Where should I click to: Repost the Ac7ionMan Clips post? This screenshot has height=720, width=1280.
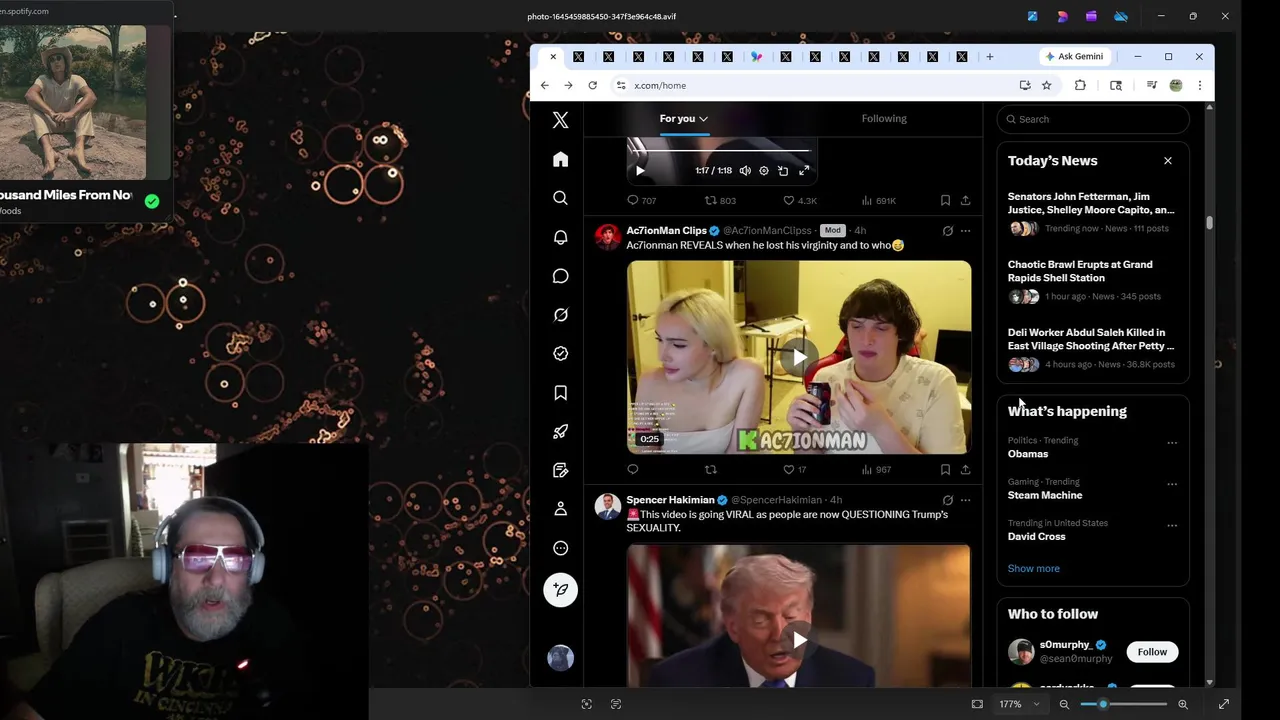coord(711,469)
